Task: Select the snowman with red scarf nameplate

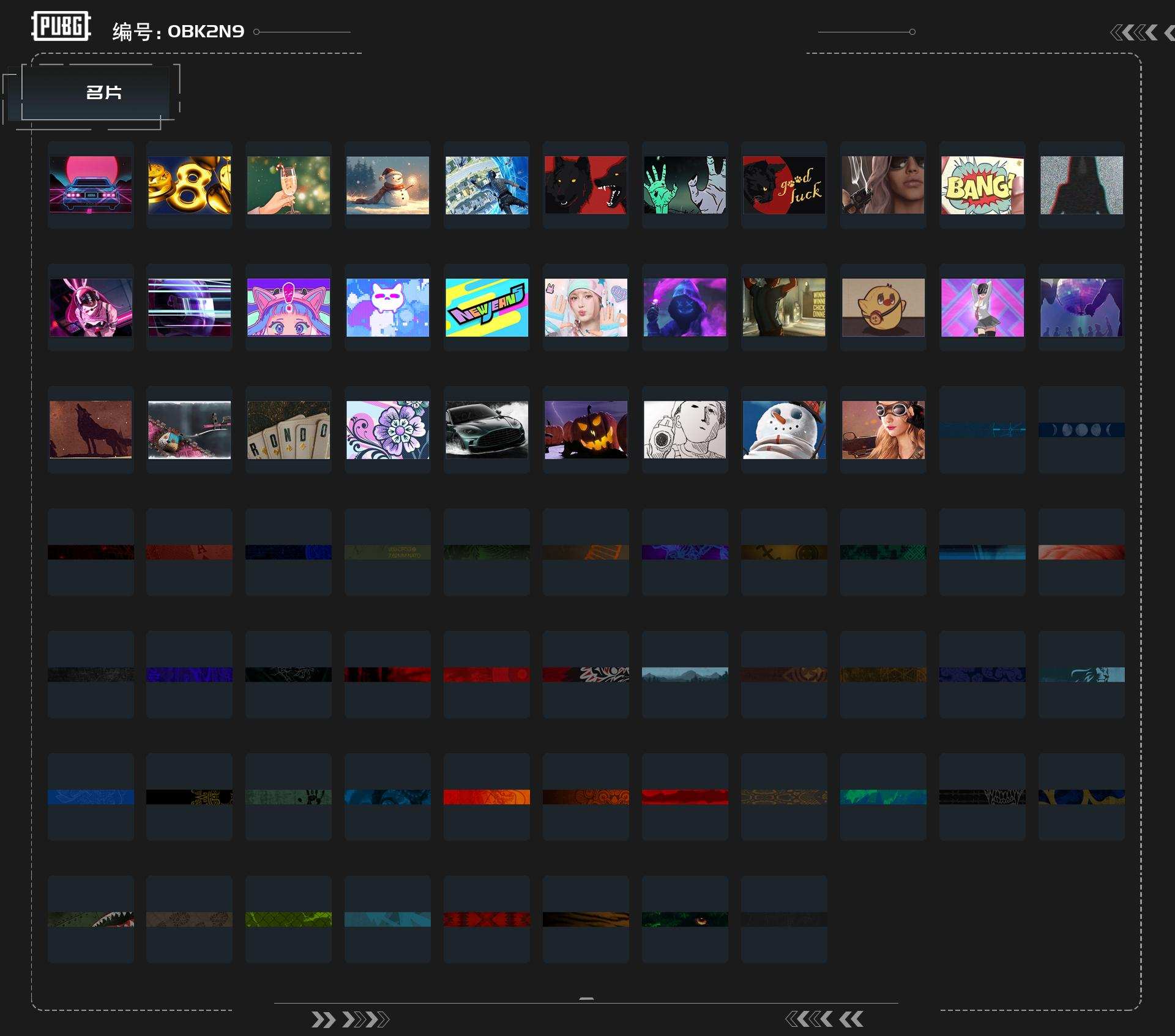Action: pyautogui.click(x=388, y=185)
